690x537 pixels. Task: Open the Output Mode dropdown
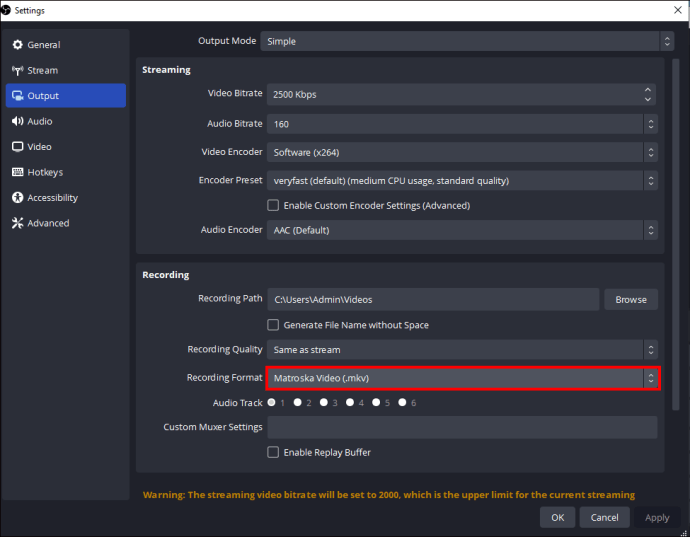coord(467,41)
